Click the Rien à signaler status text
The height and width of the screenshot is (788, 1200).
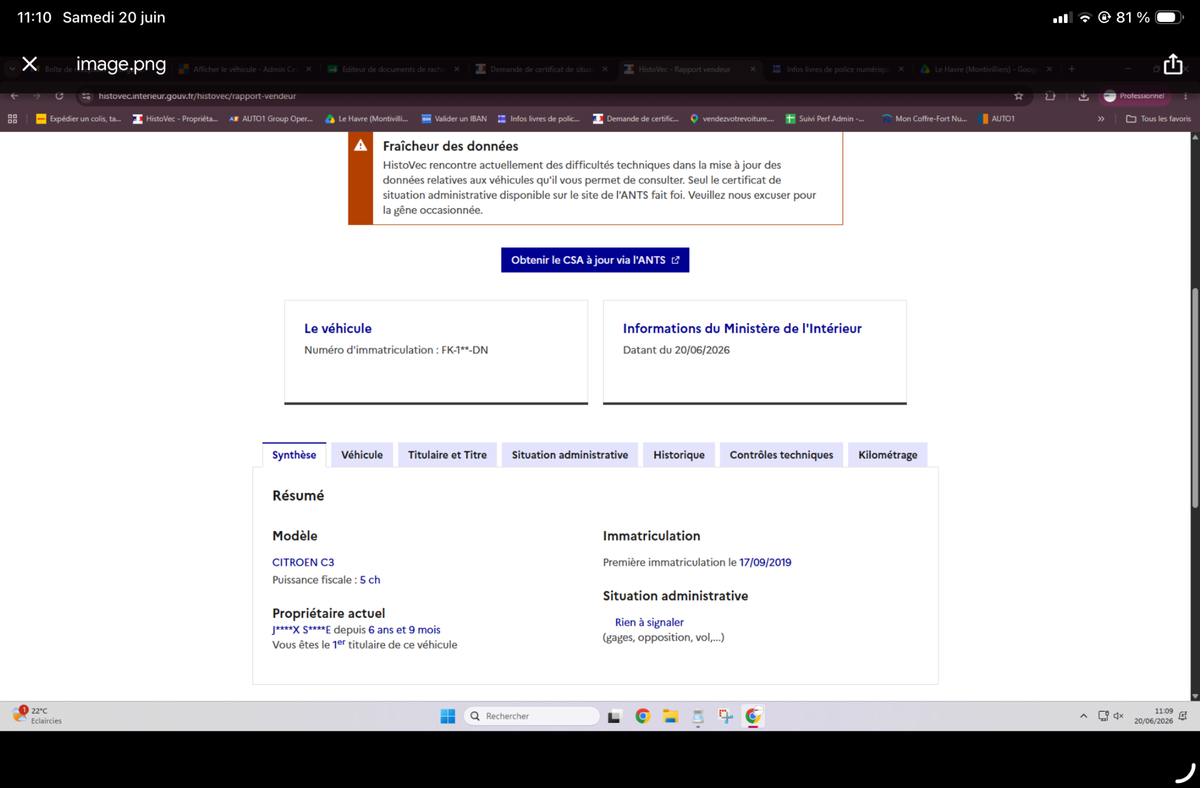click(649, 622)
